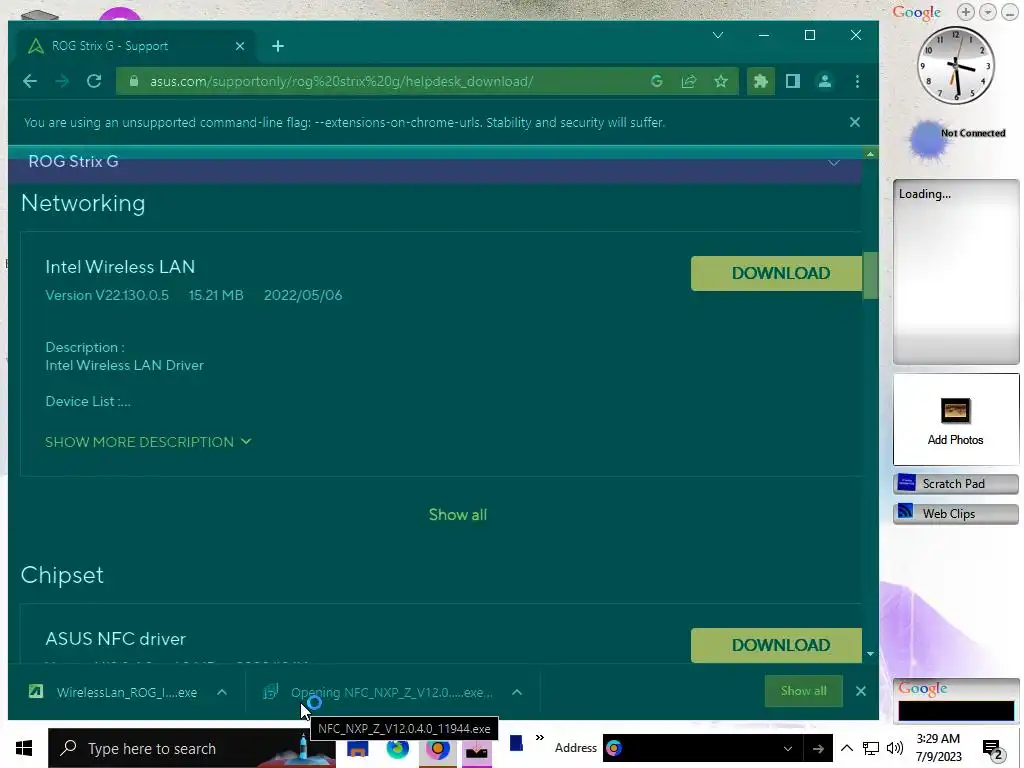
Task: Open a new browser tab
Action: pos(278,46)
